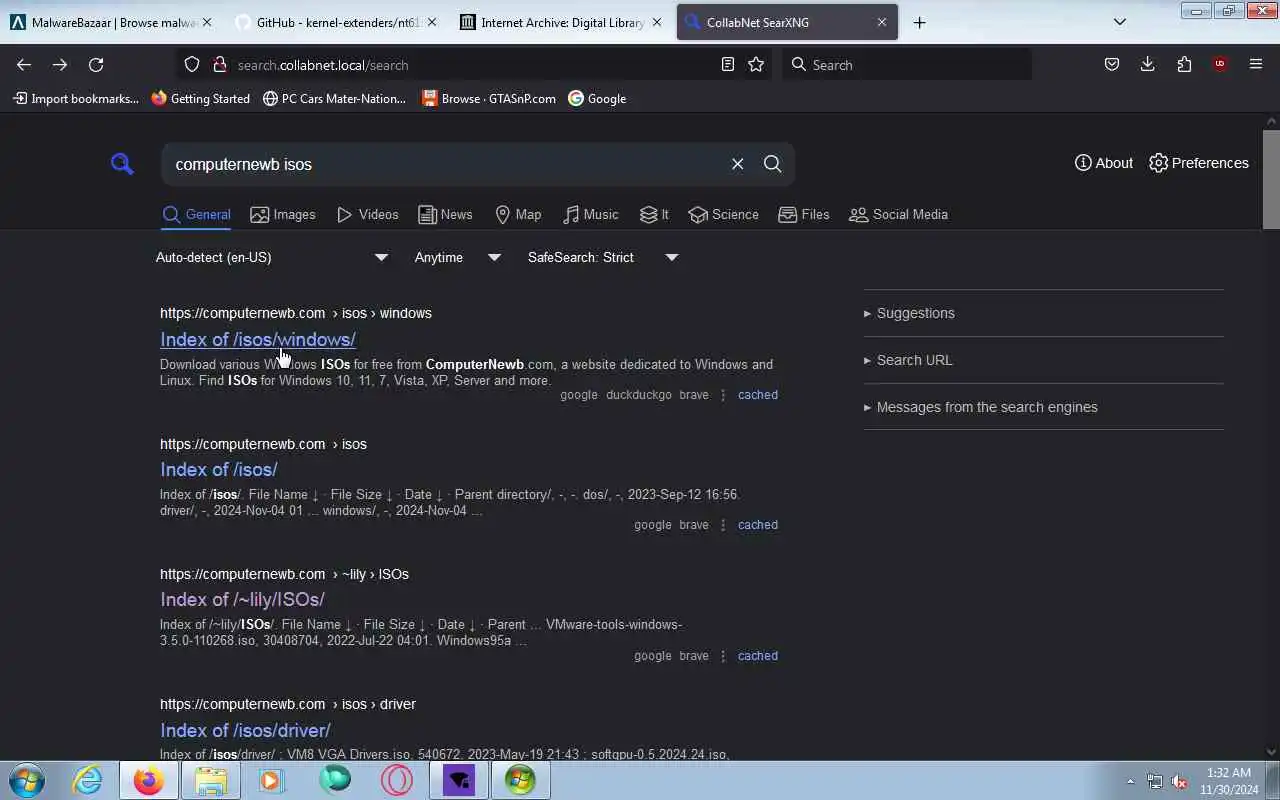Open the Downloads panel
The image size is (1280, 800).
point(1147,64)
